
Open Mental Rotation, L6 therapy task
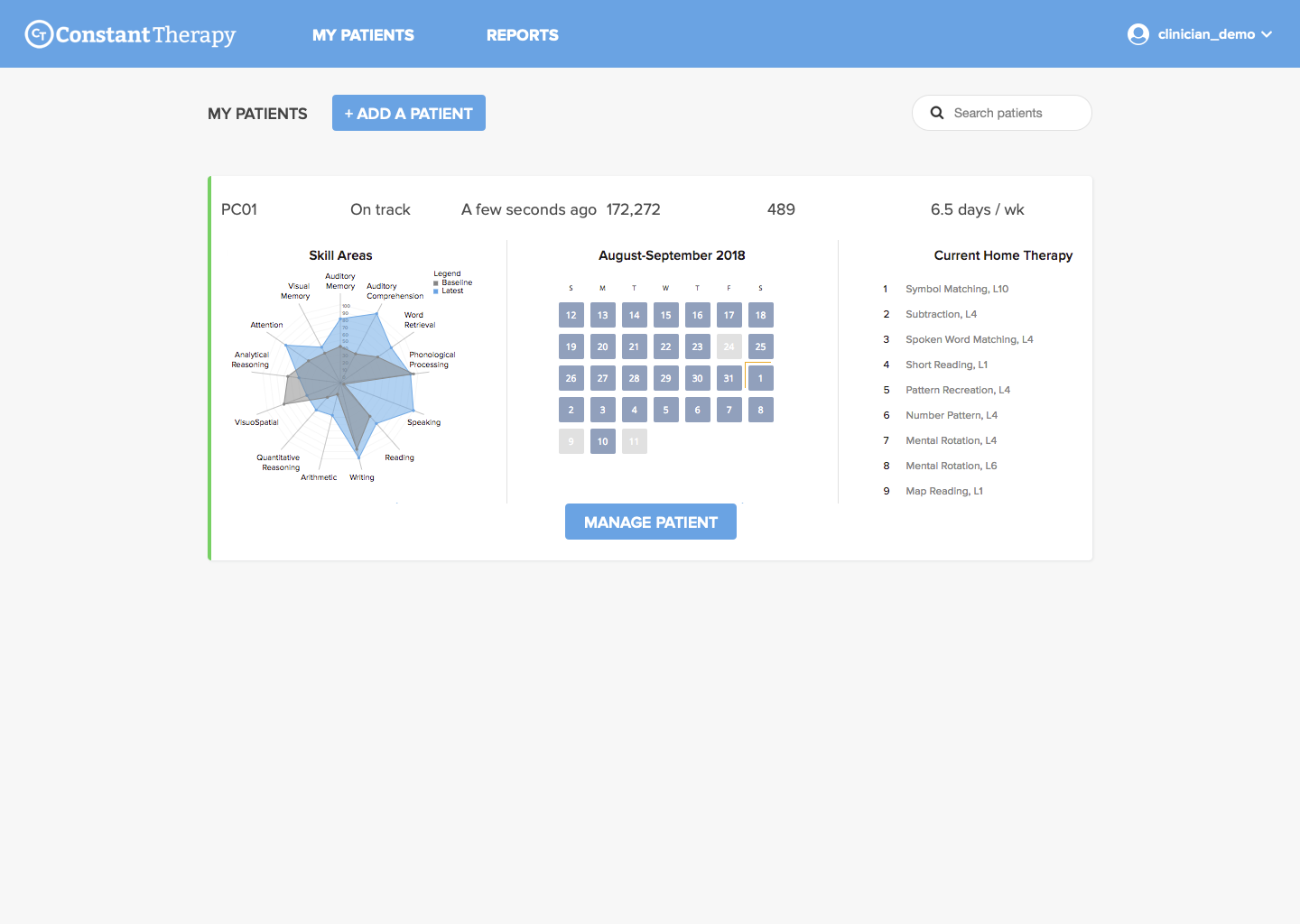(951, 466)
